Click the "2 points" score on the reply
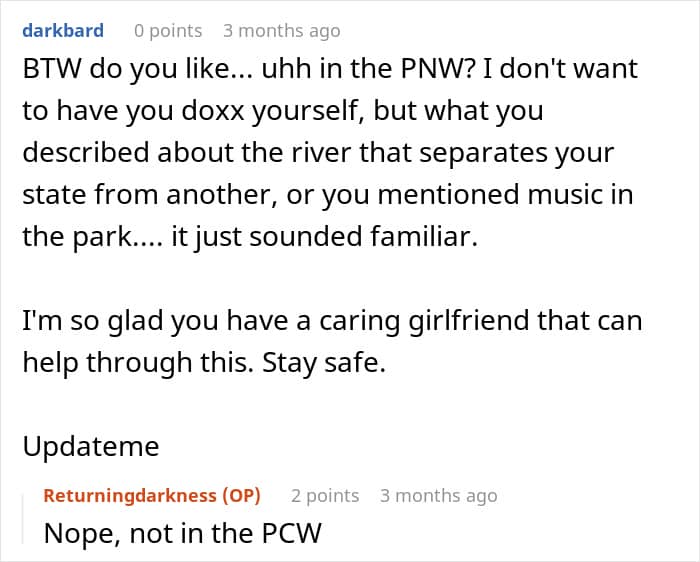The height and width of the screenshot is (562, 700). 325,496
